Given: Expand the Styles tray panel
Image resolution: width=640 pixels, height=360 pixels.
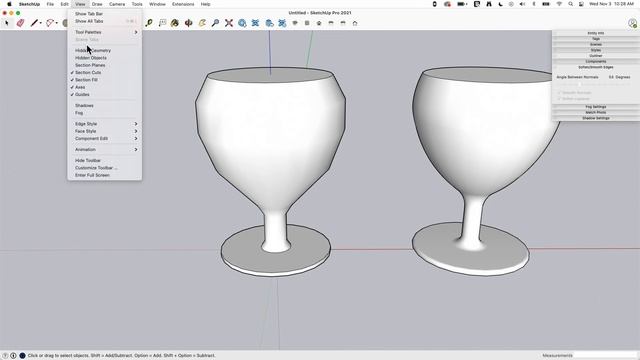Looking at the screenshot, I should click(x=596, y=50).
